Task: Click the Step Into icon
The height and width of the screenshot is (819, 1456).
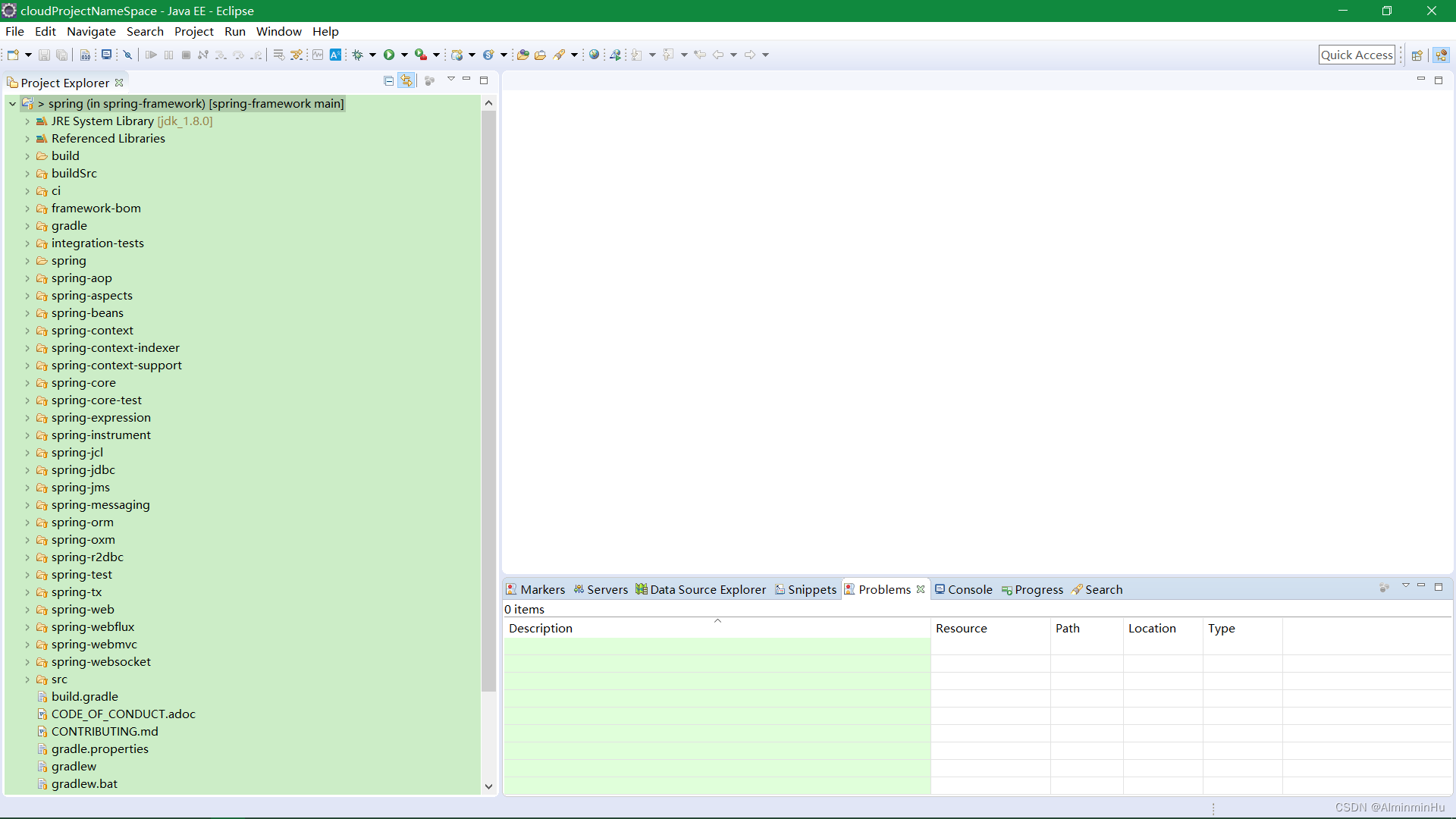Action: 221,55
